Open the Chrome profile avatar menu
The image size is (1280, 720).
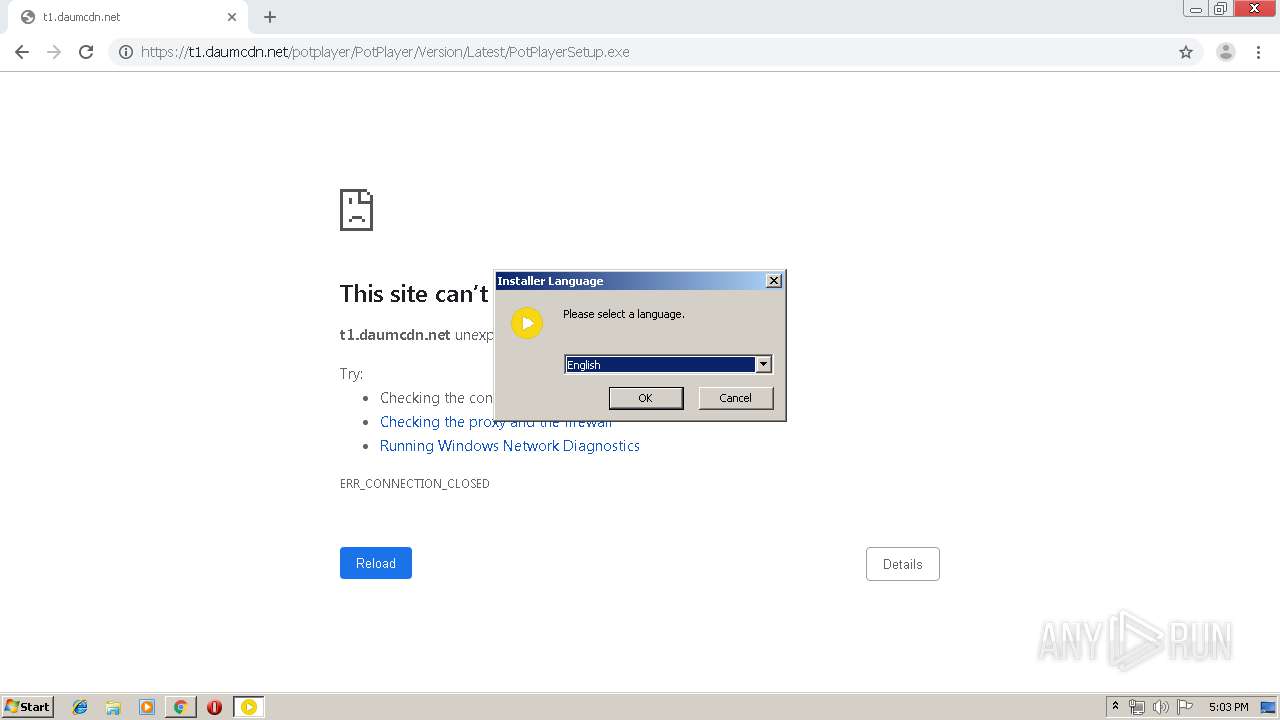point(1226,52)
